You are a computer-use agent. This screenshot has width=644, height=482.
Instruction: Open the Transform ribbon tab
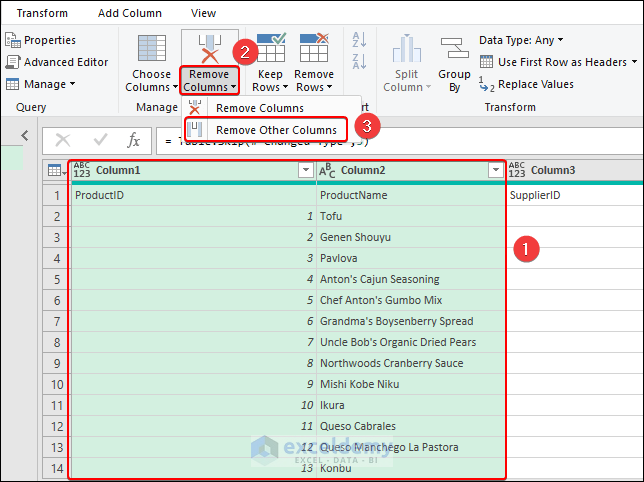[x=42, y=13]
